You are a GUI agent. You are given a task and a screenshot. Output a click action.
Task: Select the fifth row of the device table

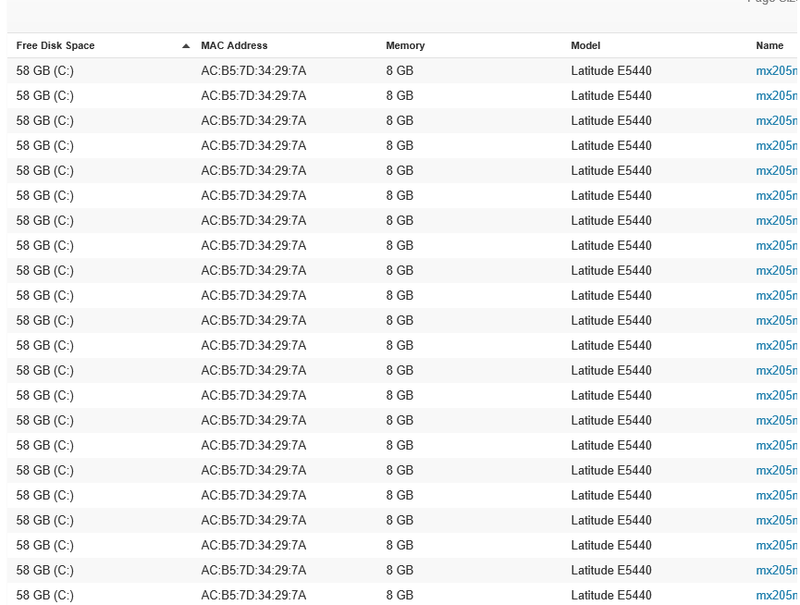400,170
